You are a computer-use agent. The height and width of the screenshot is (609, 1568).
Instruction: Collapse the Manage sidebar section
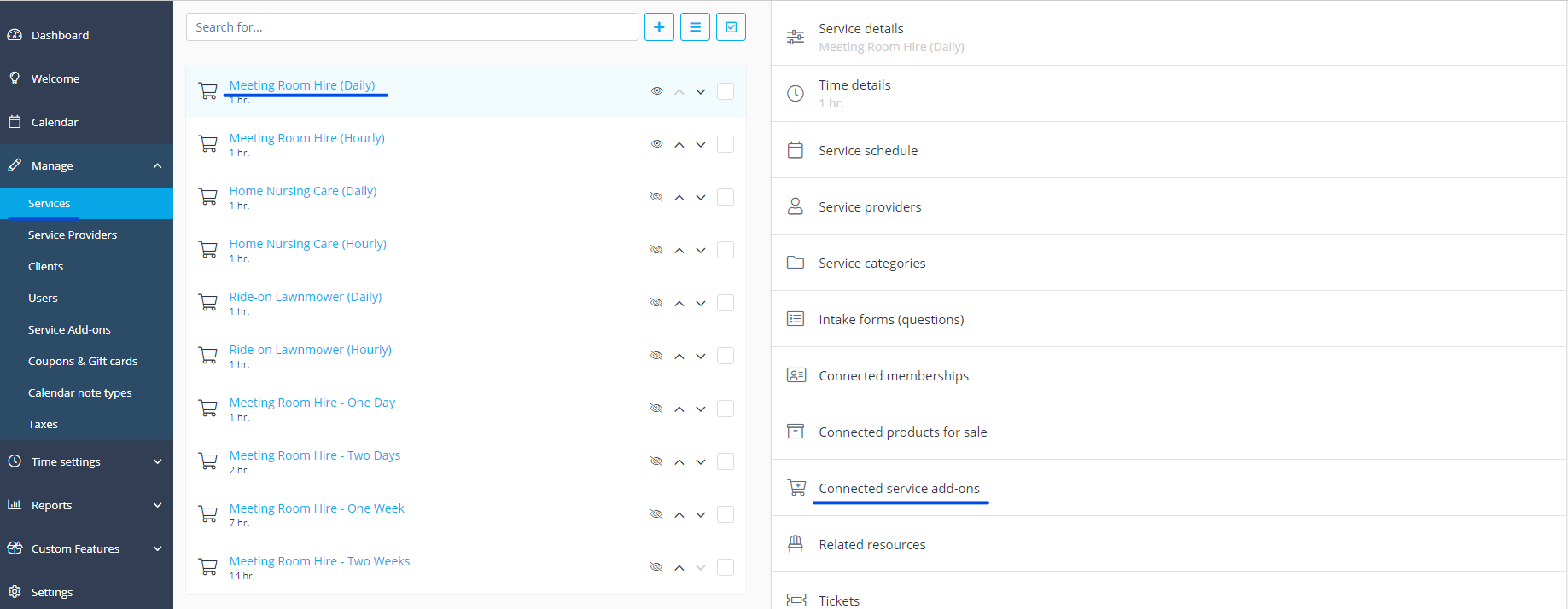[157, 166]
